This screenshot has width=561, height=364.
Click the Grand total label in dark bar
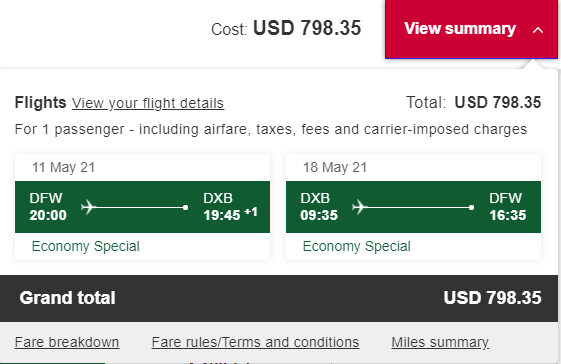coord(67,298)
